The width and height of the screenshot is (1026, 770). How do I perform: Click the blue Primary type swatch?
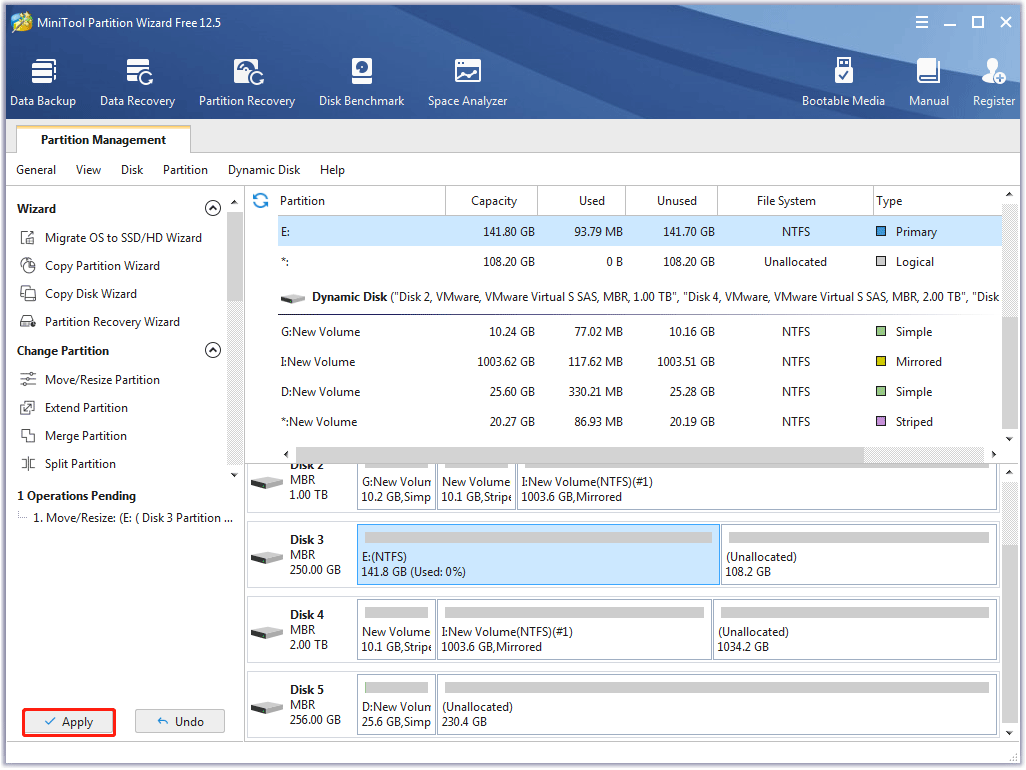[x=881, y=231]
